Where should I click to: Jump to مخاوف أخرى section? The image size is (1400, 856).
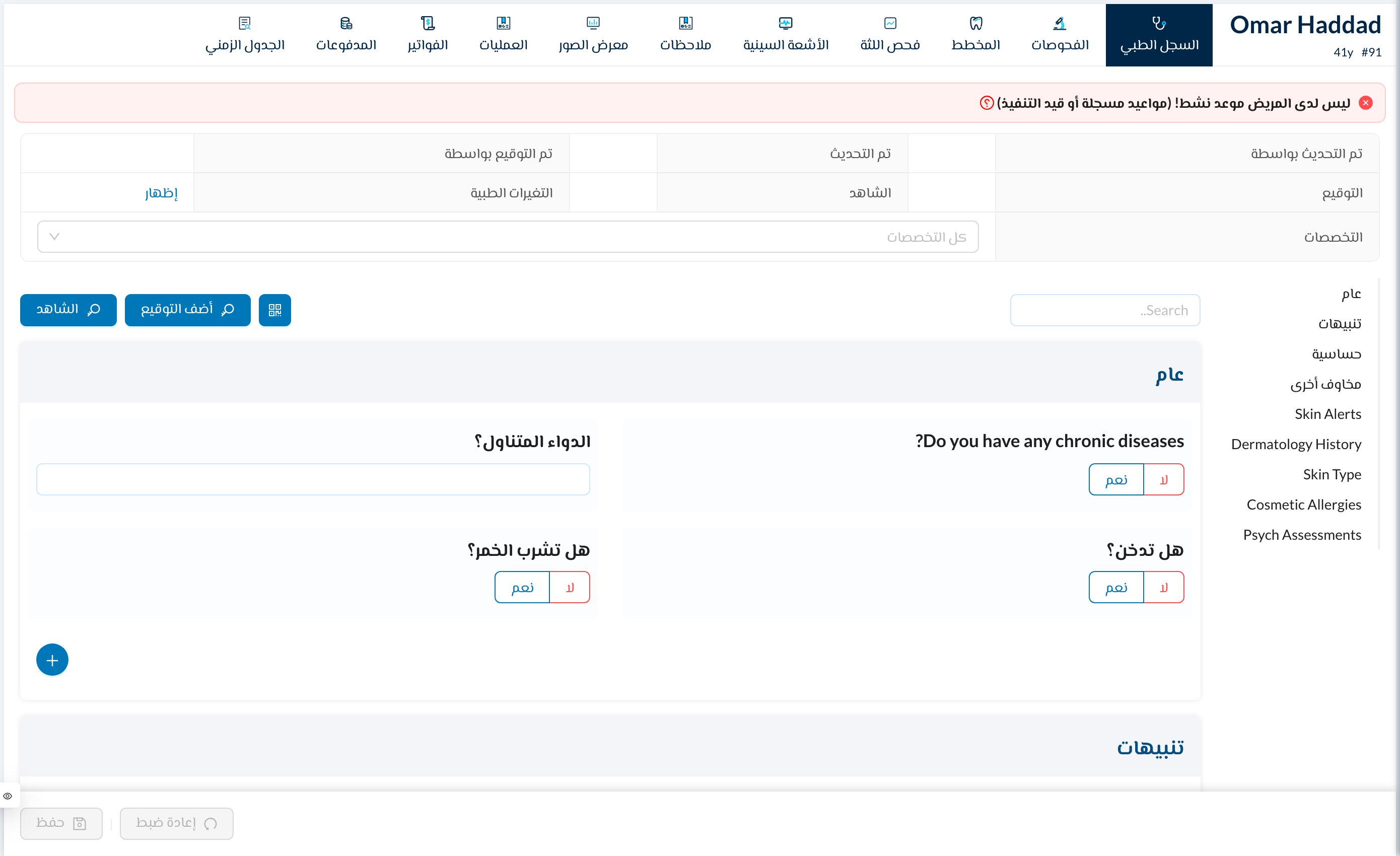coord(1325,384)
